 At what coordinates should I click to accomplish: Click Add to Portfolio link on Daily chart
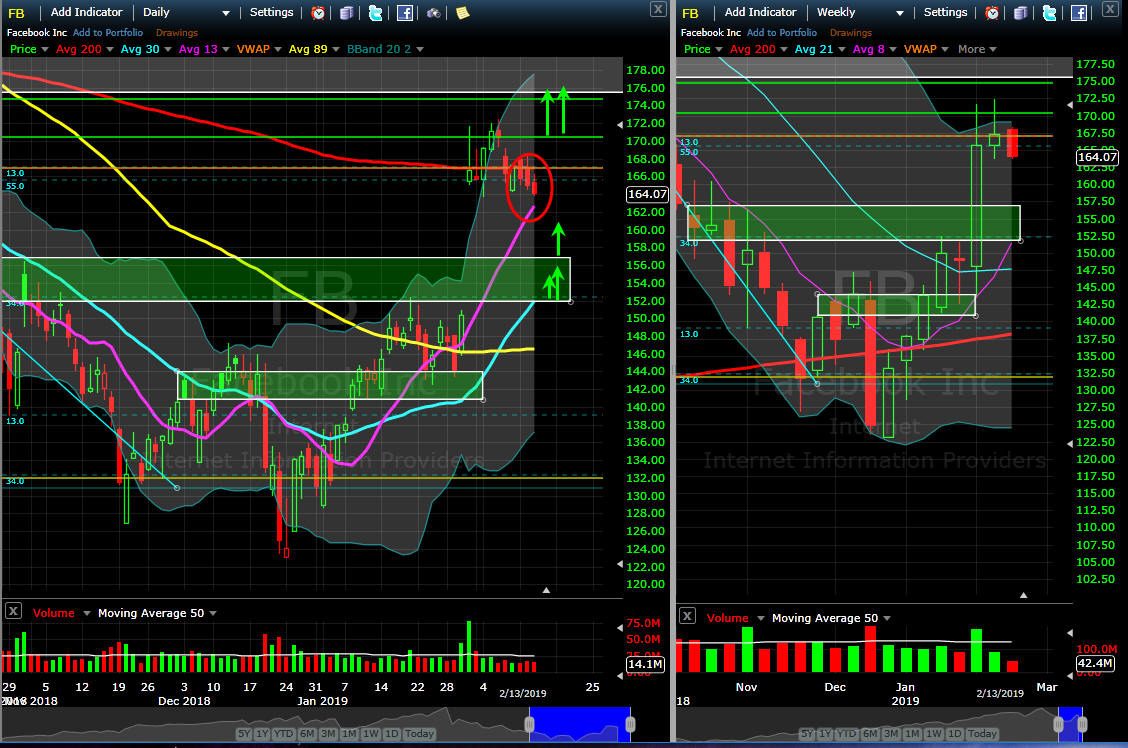pyautogui.click(x=108, y=33)
